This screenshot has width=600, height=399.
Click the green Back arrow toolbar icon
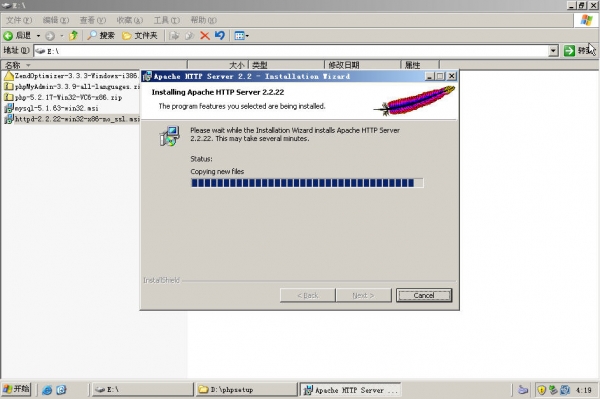tap(8, 36)
